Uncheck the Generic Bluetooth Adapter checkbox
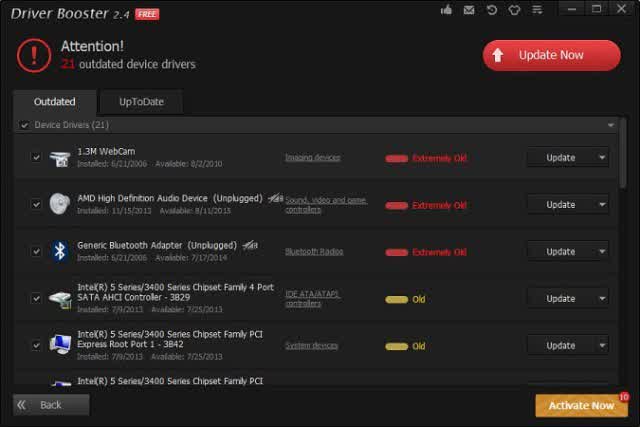The width and height of the screenshot is (640, 427). click(x=36, y=251)
